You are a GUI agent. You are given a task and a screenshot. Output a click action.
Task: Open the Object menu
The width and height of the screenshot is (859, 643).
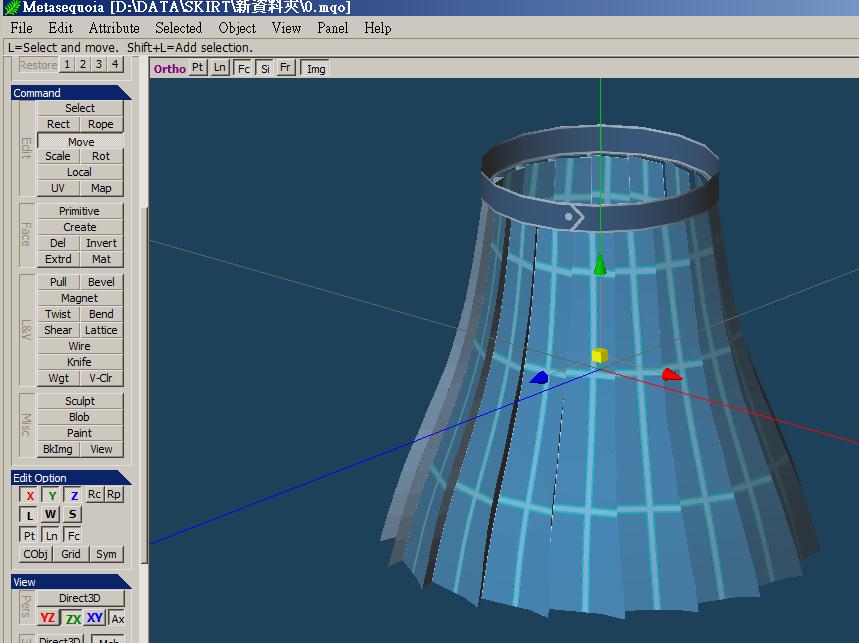click(237, 28)
